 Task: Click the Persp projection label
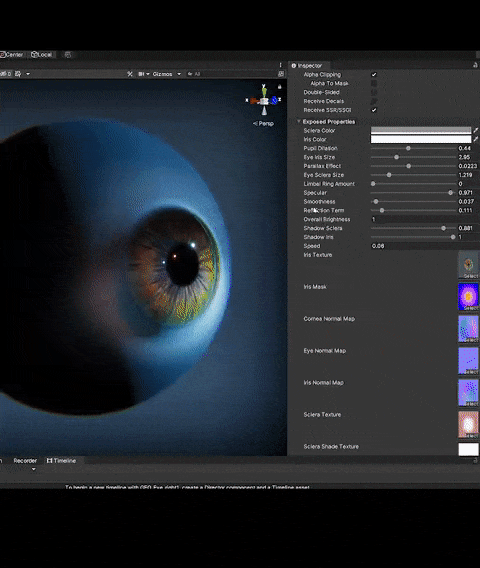[263, 124]
